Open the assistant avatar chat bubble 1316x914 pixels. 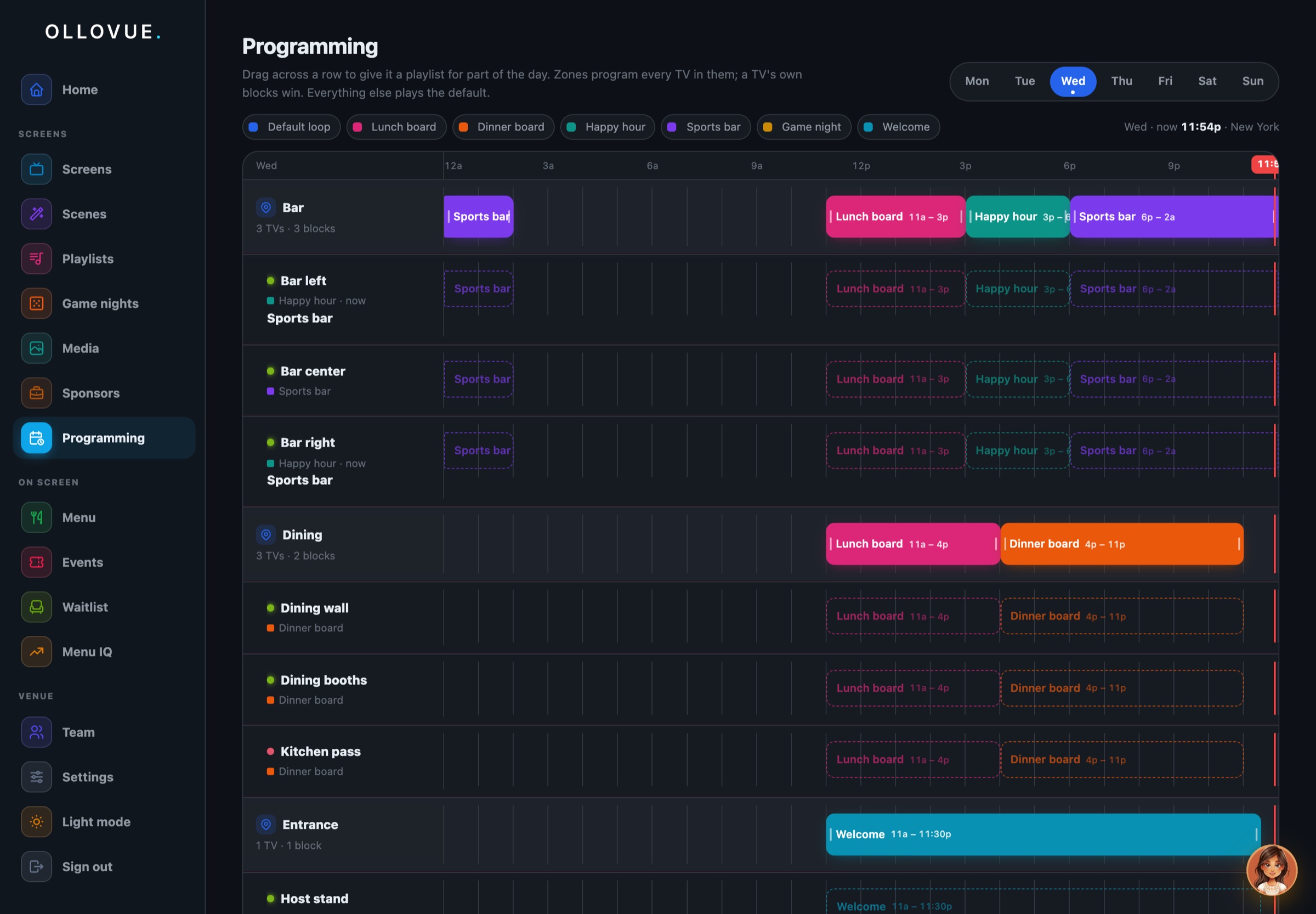point(1272,871)
